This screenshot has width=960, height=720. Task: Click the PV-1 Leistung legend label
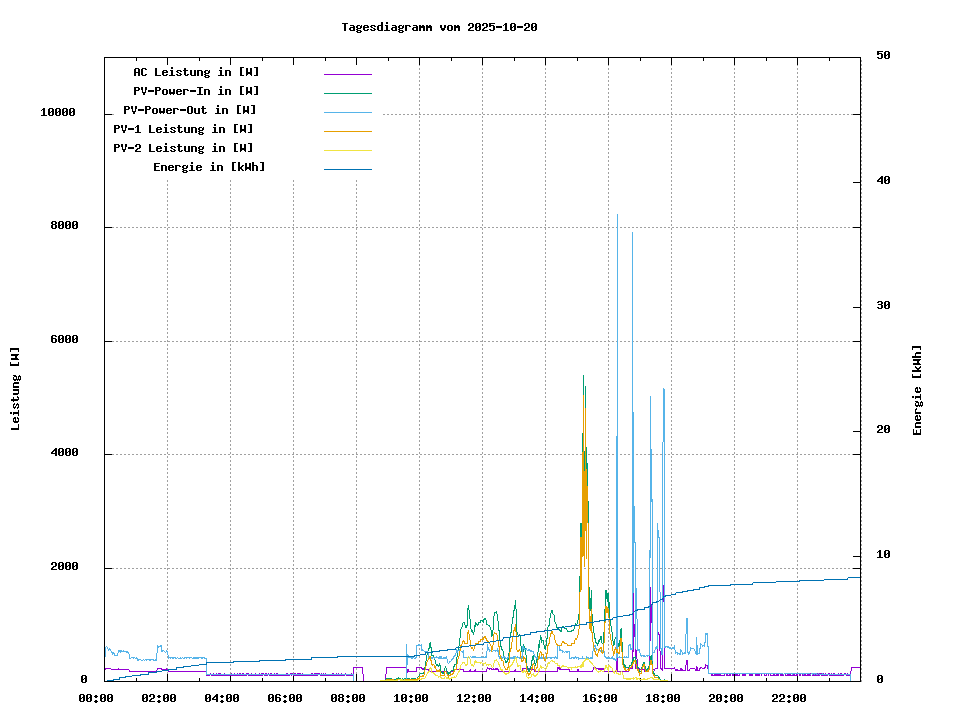[183, 129]
